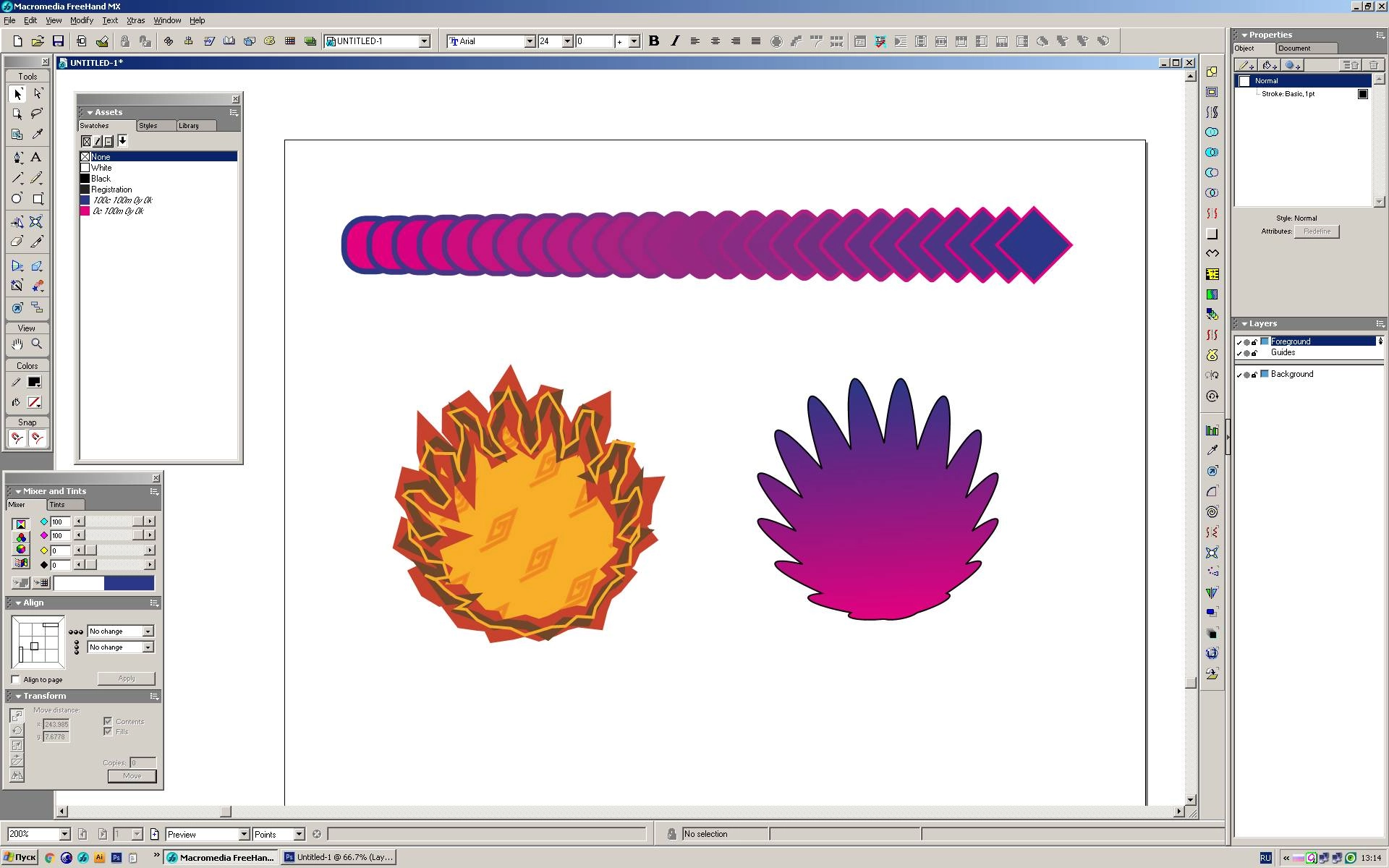Pick the Eraser tool
1389x868 pixels.
[17, 242]
